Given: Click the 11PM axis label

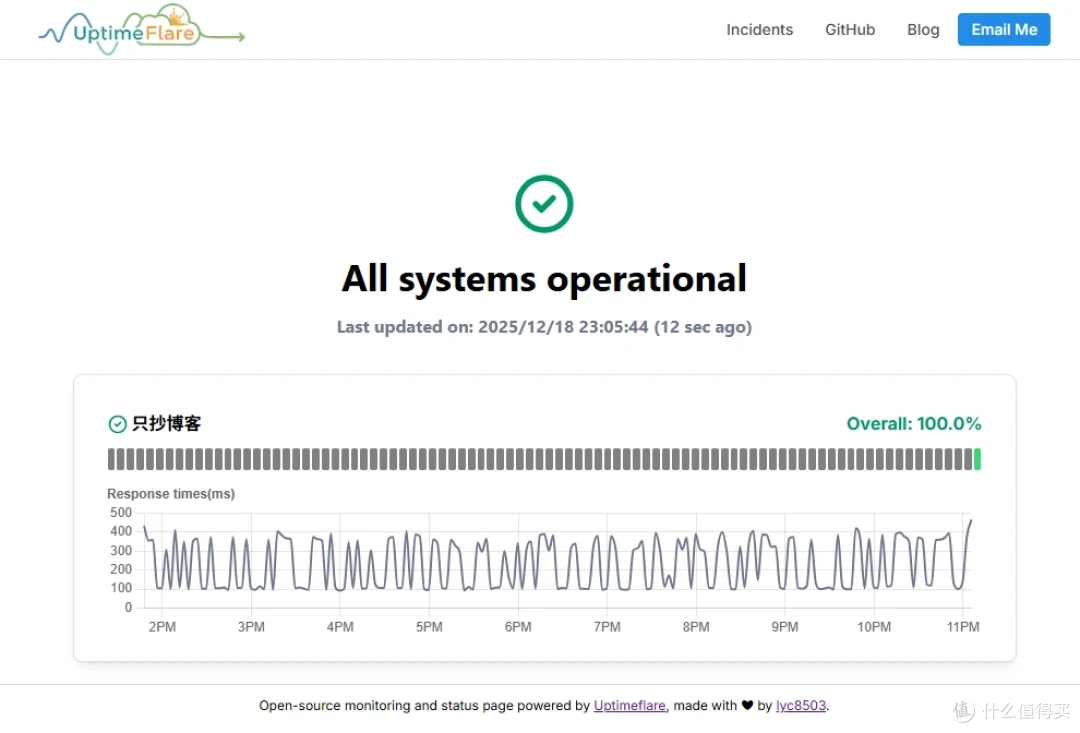Looking at the screenshot, I should 963,627.
